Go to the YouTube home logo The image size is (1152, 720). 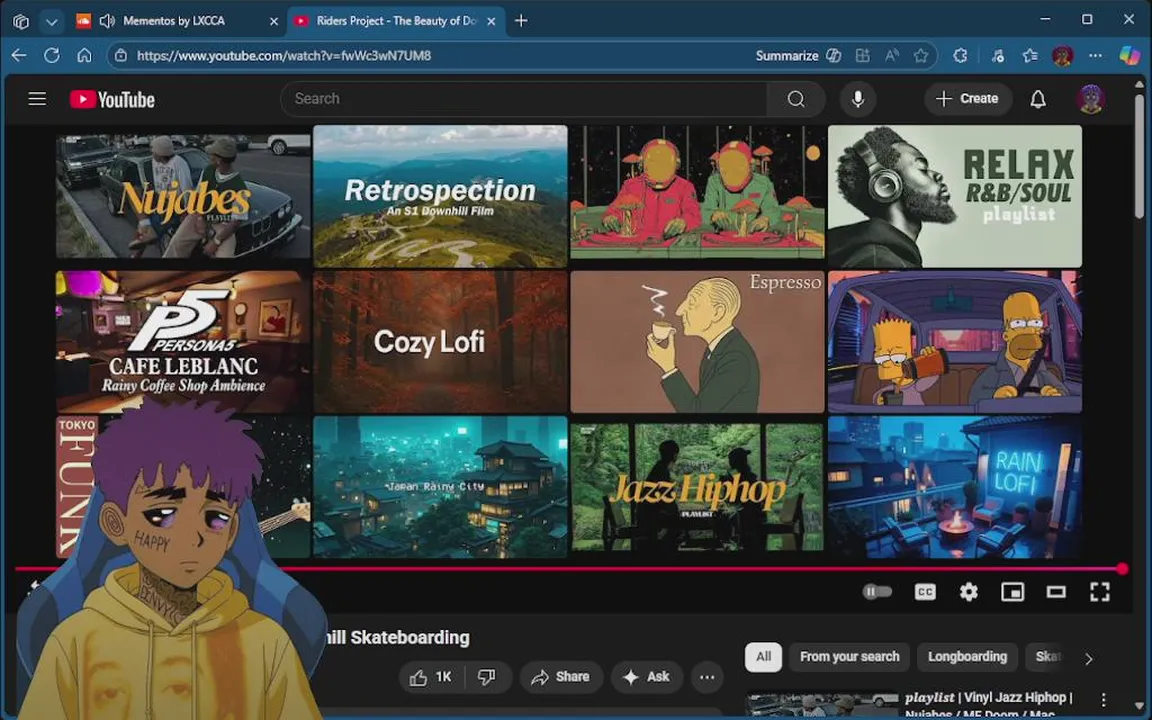[x=112, y=99]
